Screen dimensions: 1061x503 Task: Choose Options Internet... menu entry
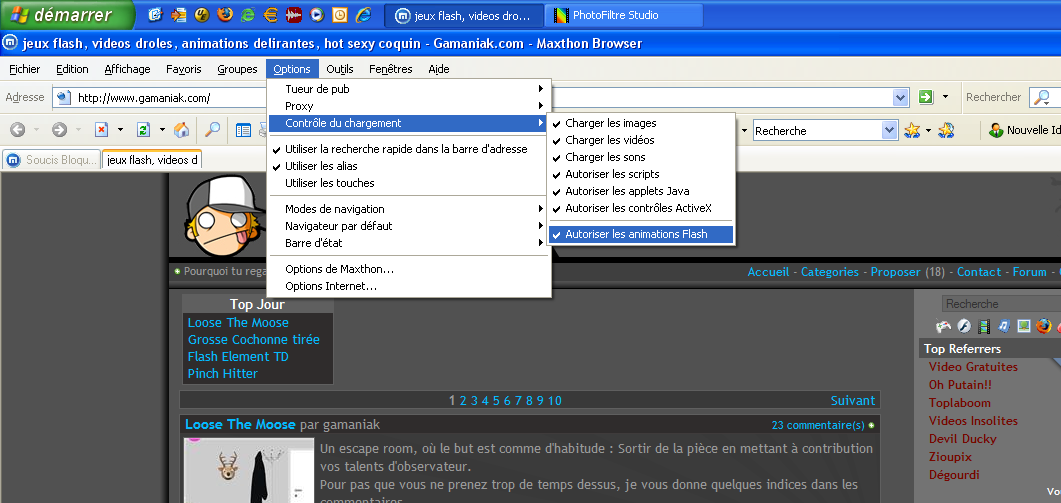coord(409,286)
